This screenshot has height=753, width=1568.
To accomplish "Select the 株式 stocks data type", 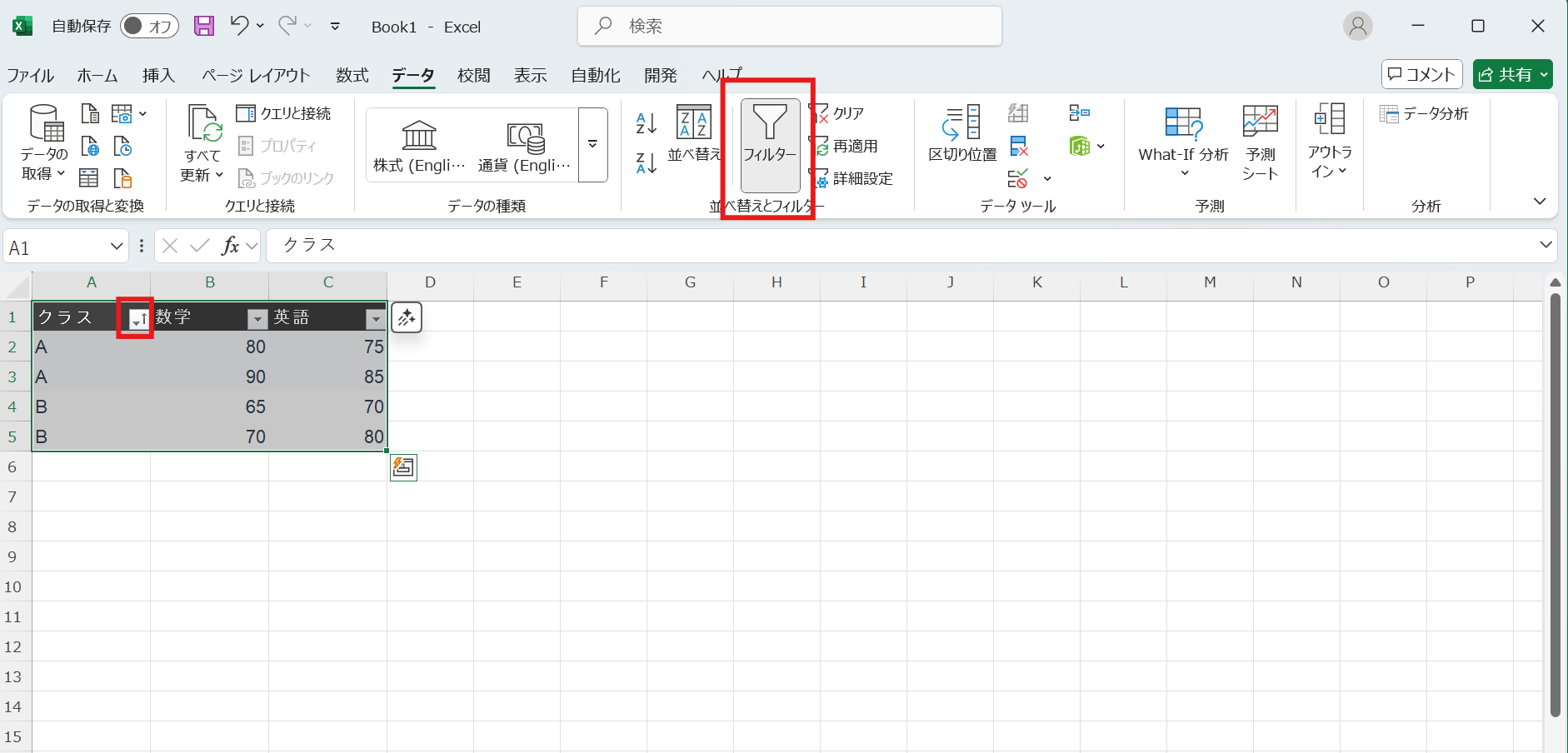I will [x=419, y=144].
